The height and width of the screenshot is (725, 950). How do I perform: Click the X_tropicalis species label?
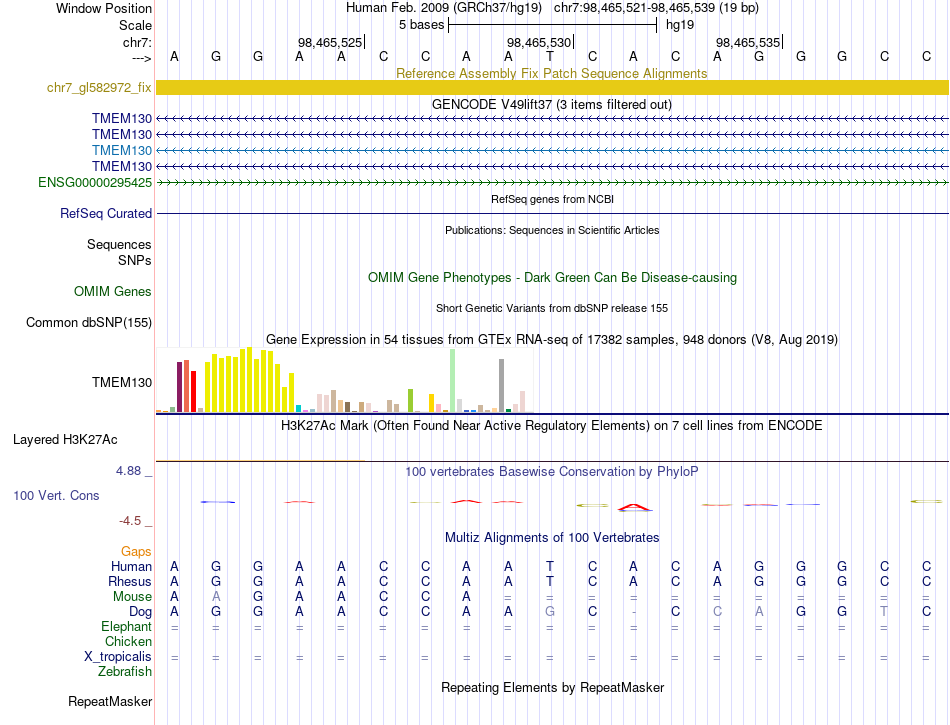coord(118,657)
